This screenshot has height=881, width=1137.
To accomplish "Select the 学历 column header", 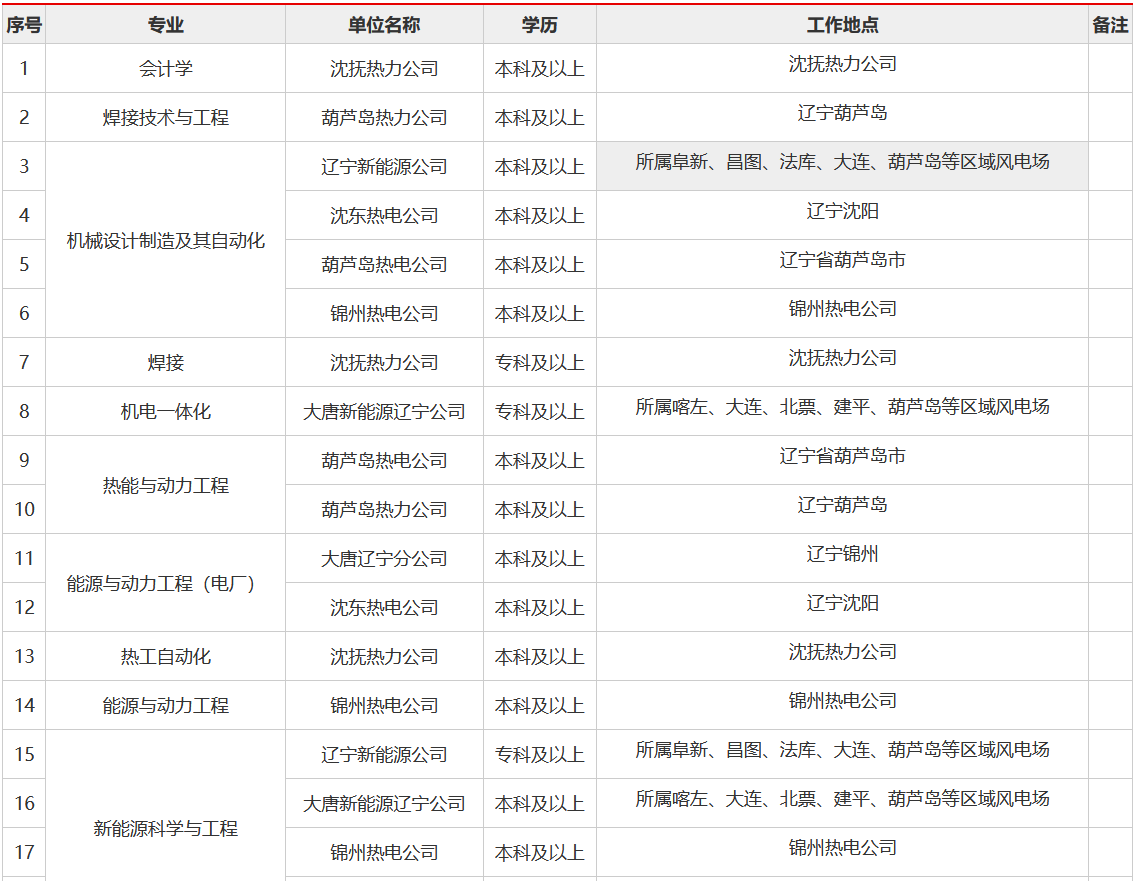I will [x=539, y=25].
